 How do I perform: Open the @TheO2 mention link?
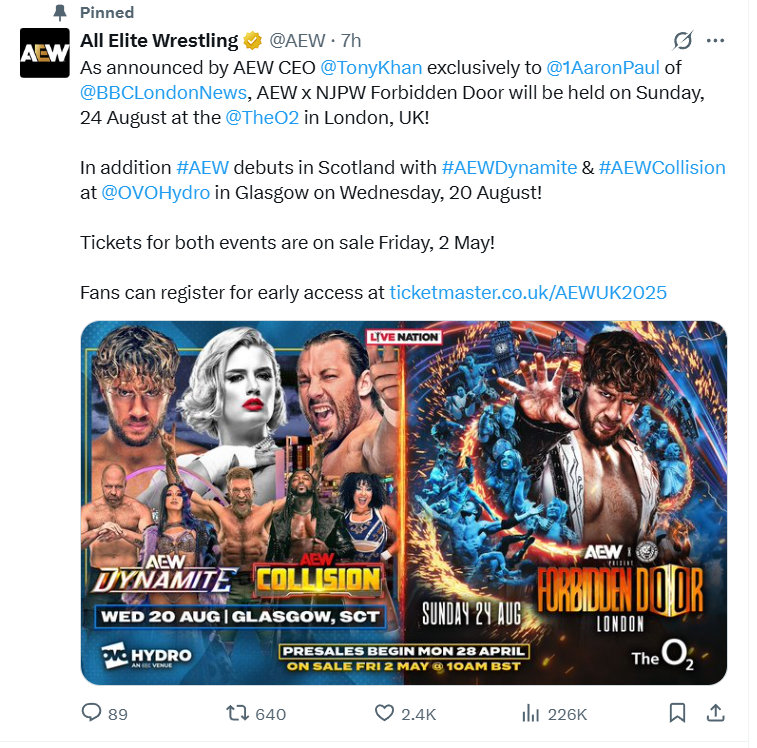(262, 118)
